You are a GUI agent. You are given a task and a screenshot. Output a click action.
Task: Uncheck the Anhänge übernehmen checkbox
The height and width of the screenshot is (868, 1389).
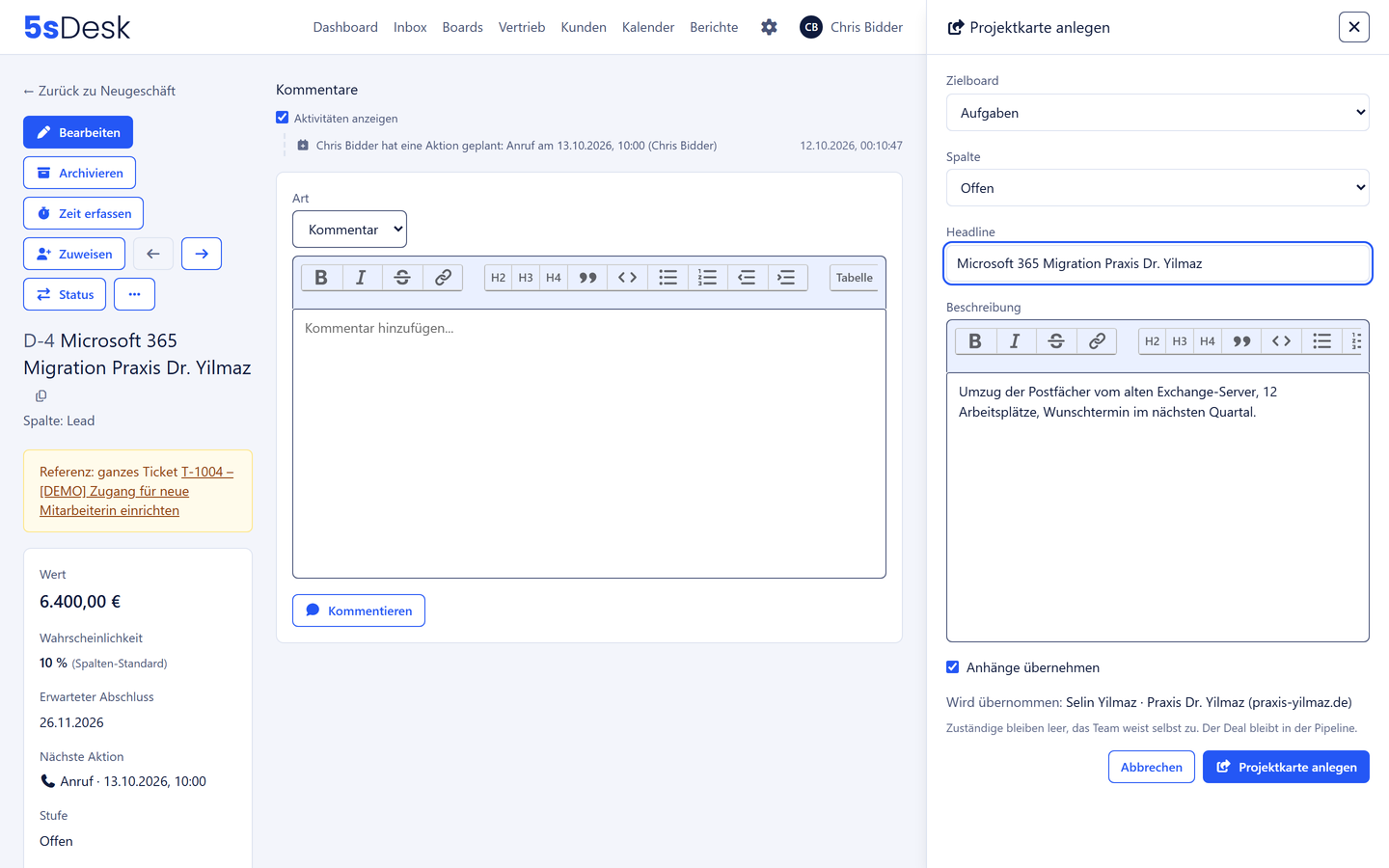coord(953,667)
